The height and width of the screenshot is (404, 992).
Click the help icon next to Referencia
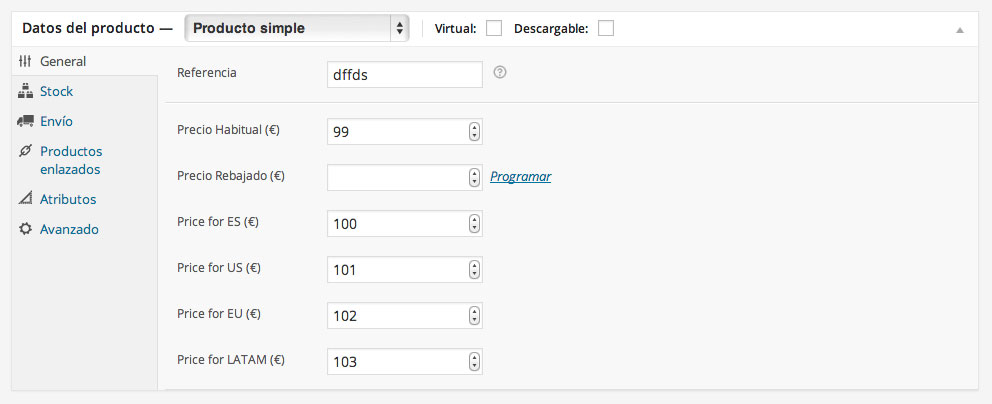click(x=500, y=73)
